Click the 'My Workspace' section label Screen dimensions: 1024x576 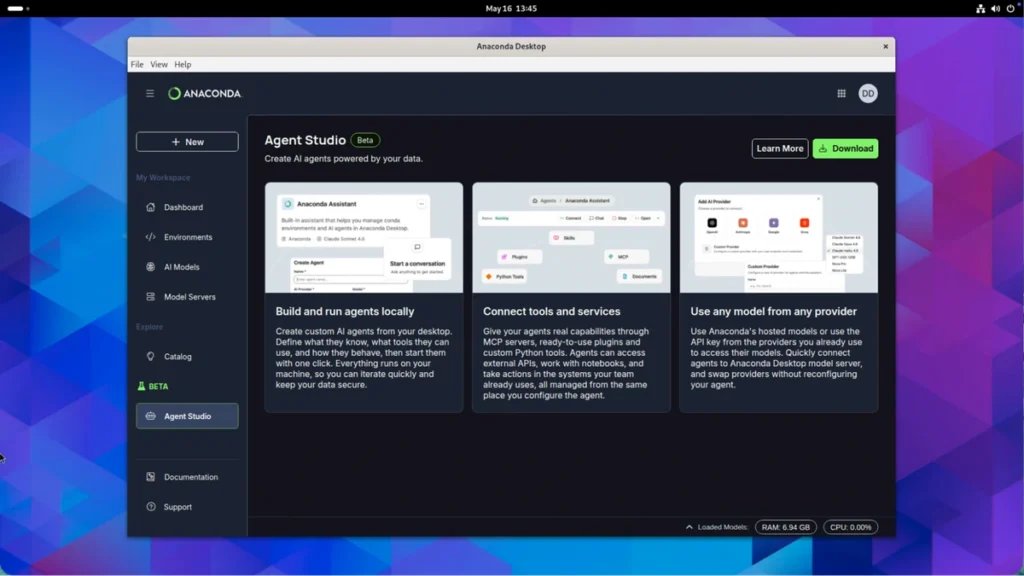coord(163,178)
